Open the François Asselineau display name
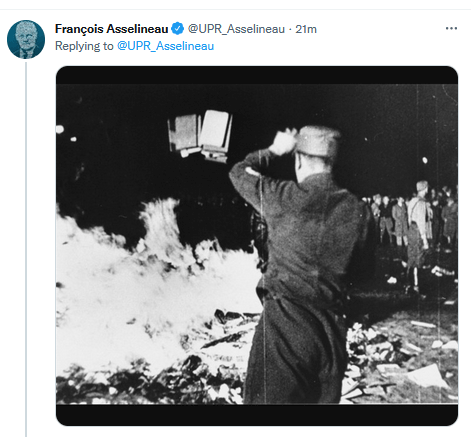This screenshot has height=437, width=471. coord(111,29)
